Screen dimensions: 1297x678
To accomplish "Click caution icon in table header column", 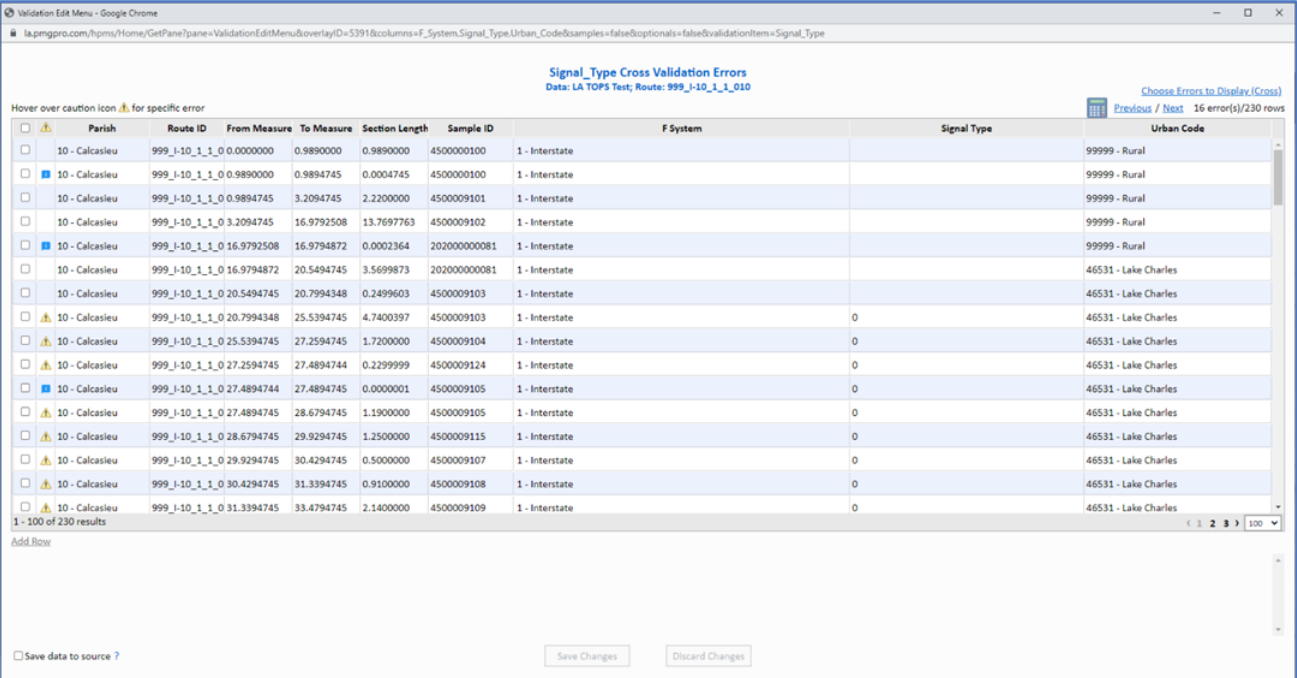I will [45, 128].
